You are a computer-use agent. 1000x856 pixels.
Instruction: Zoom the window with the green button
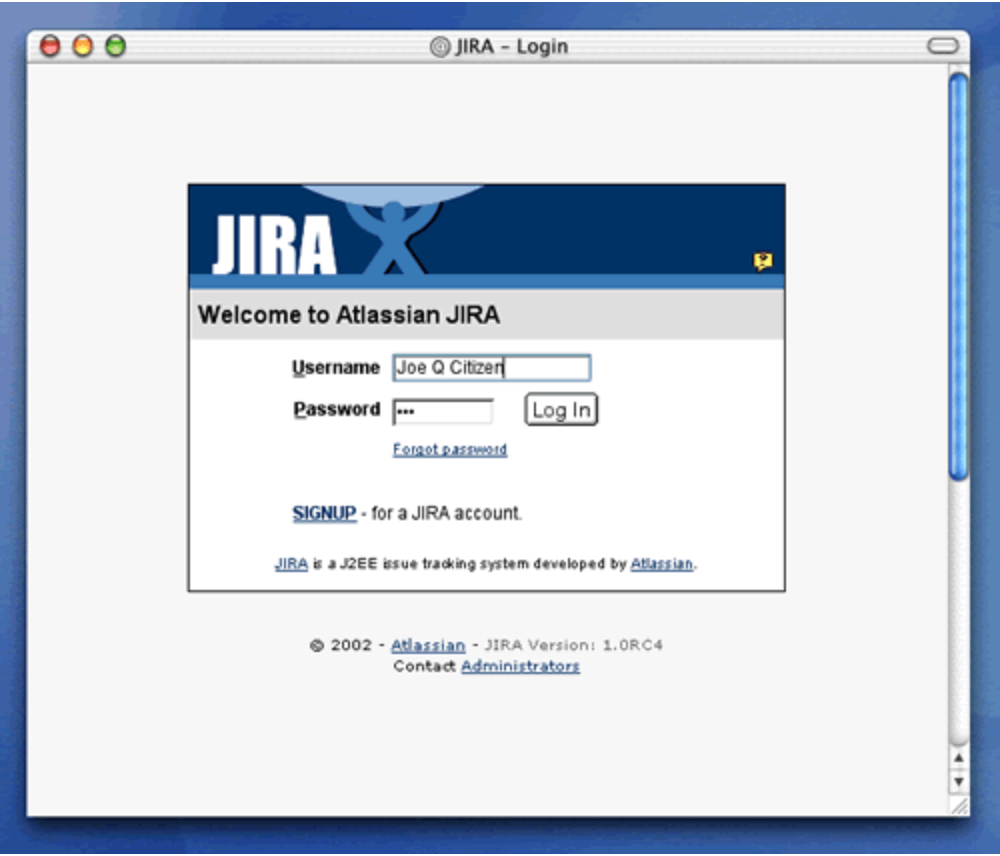pyautogui.click(x=115, y=46)
